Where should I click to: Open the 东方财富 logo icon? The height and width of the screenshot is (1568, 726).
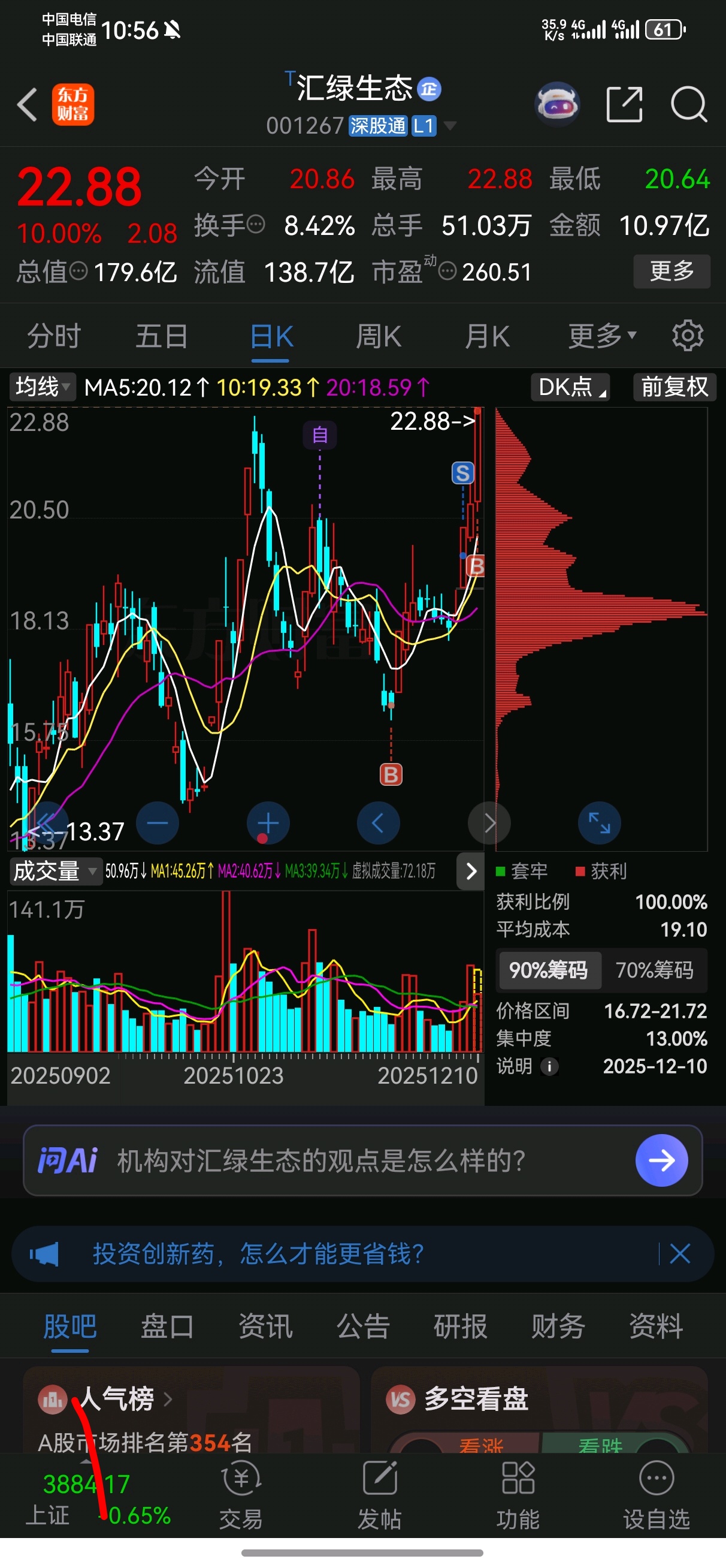tap(73, 105)
